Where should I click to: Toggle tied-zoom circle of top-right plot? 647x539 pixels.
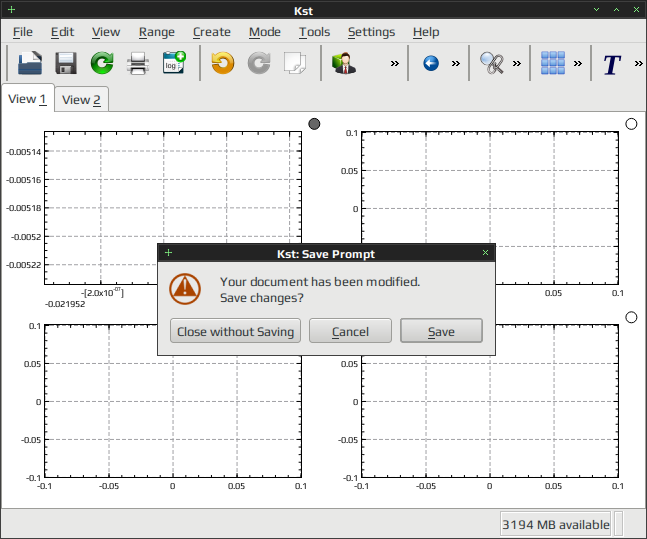[631, 124]
